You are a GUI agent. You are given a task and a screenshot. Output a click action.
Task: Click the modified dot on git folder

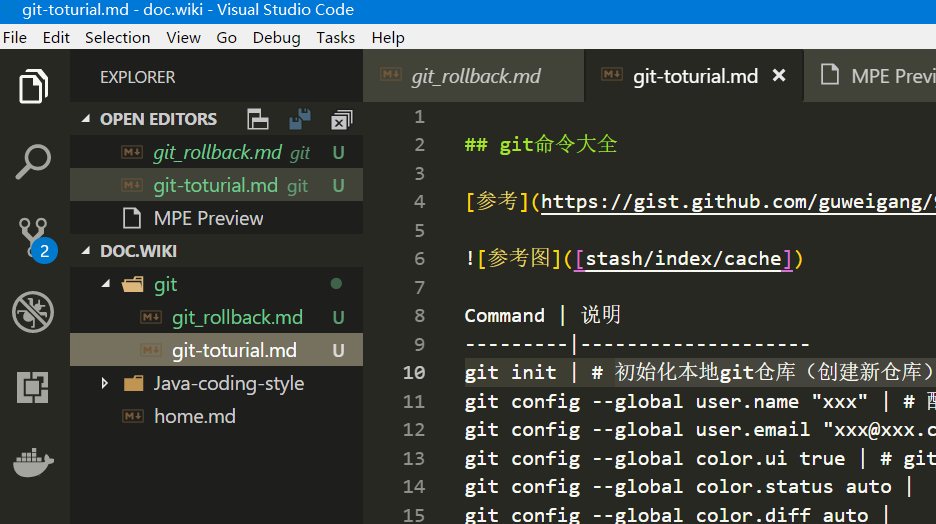[337, 283]
